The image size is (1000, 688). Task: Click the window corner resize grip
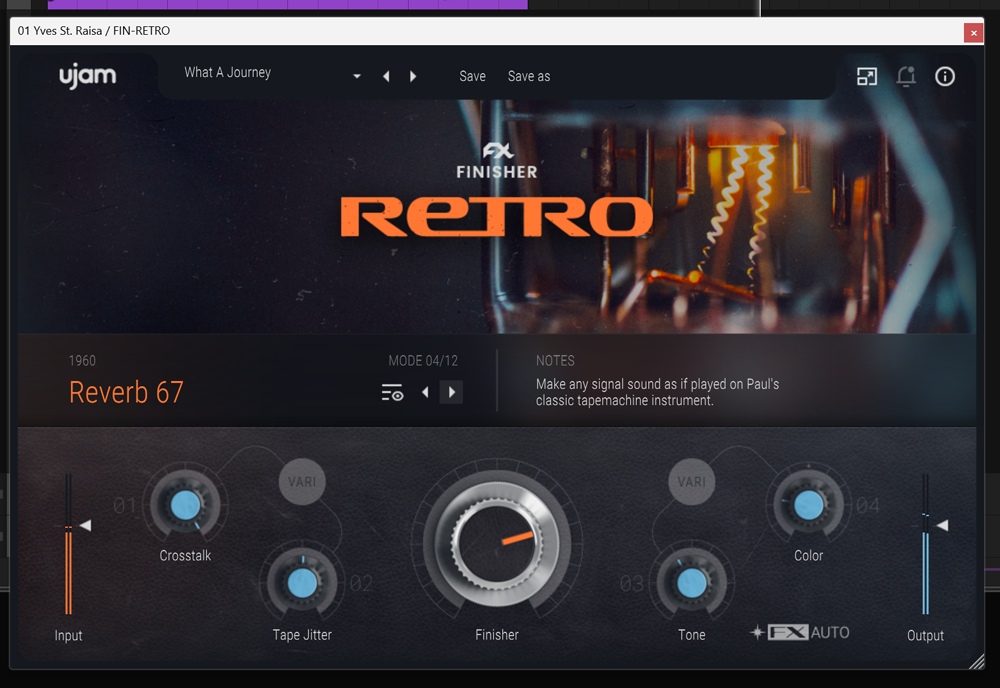(976, 662)
